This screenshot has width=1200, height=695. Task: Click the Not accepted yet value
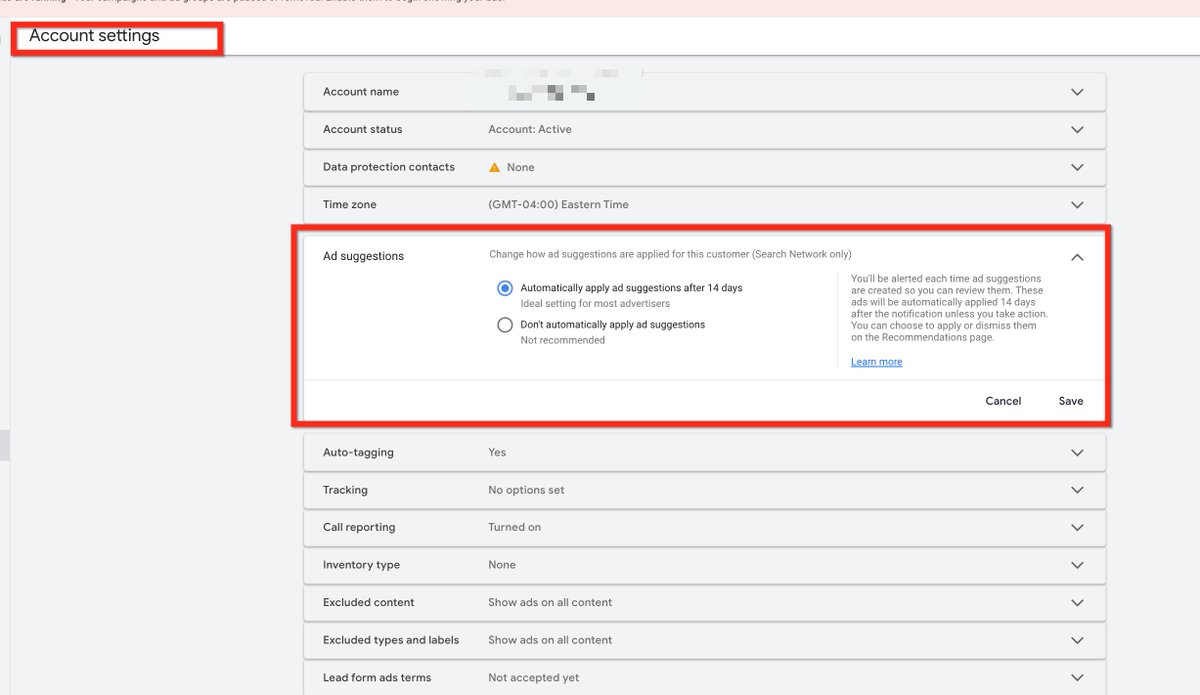(x=533, y=678)
